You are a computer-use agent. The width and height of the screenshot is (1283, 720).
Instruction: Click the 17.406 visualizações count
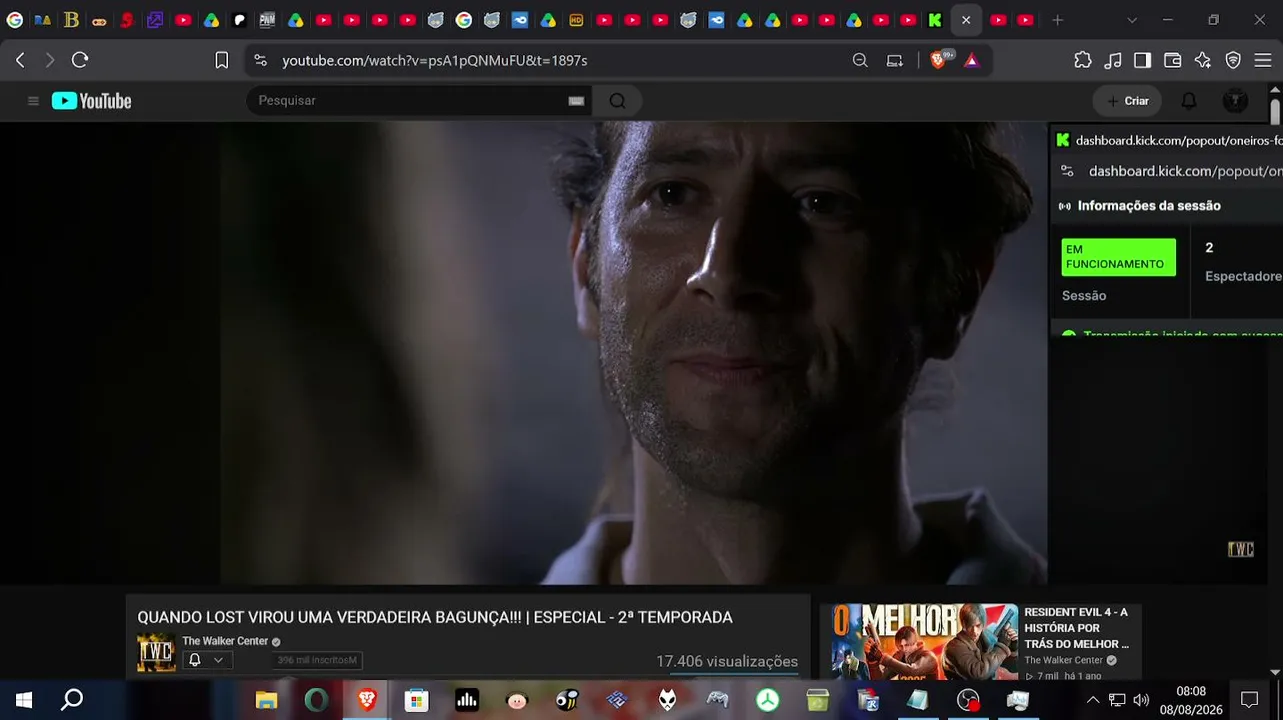[727, 661]
